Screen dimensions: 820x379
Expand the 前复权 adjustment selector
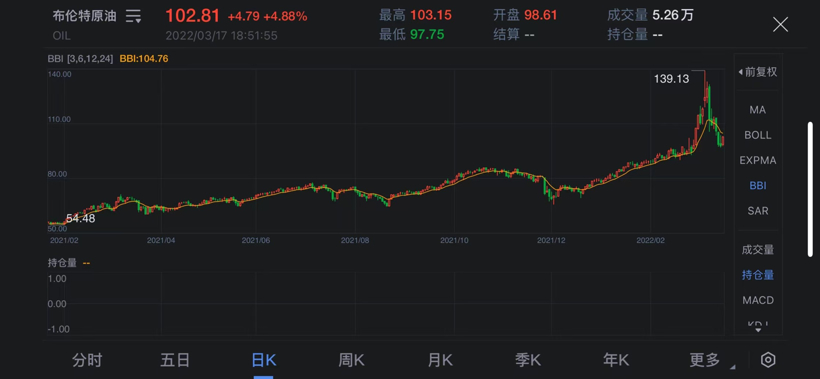click(x=757, y=72)
